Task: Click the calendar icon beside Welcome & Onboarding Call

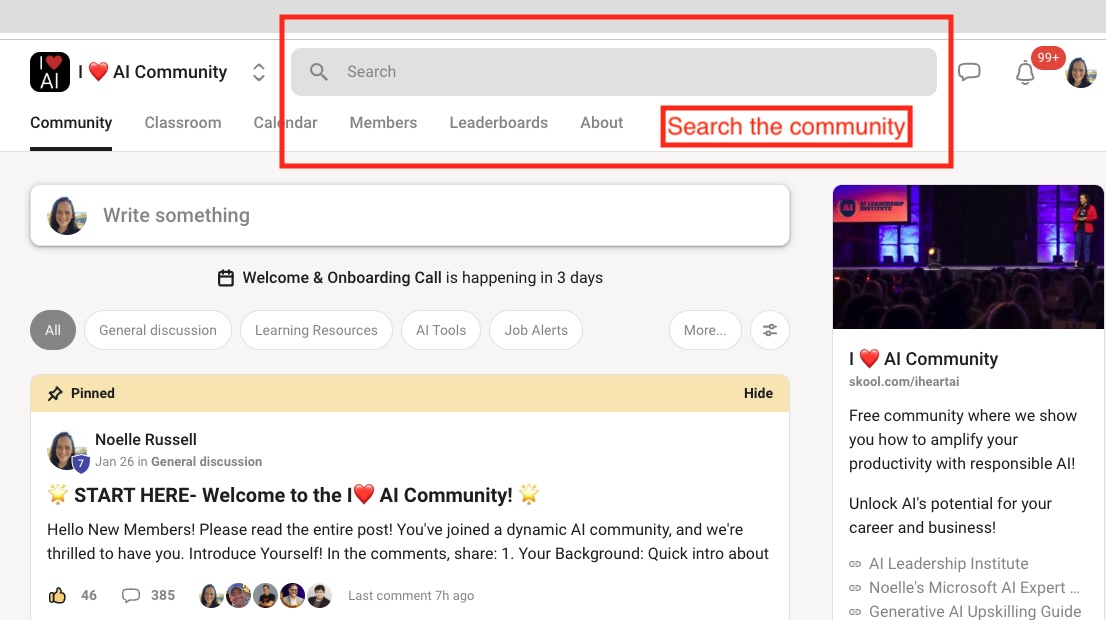Action: tap(226, 277)
